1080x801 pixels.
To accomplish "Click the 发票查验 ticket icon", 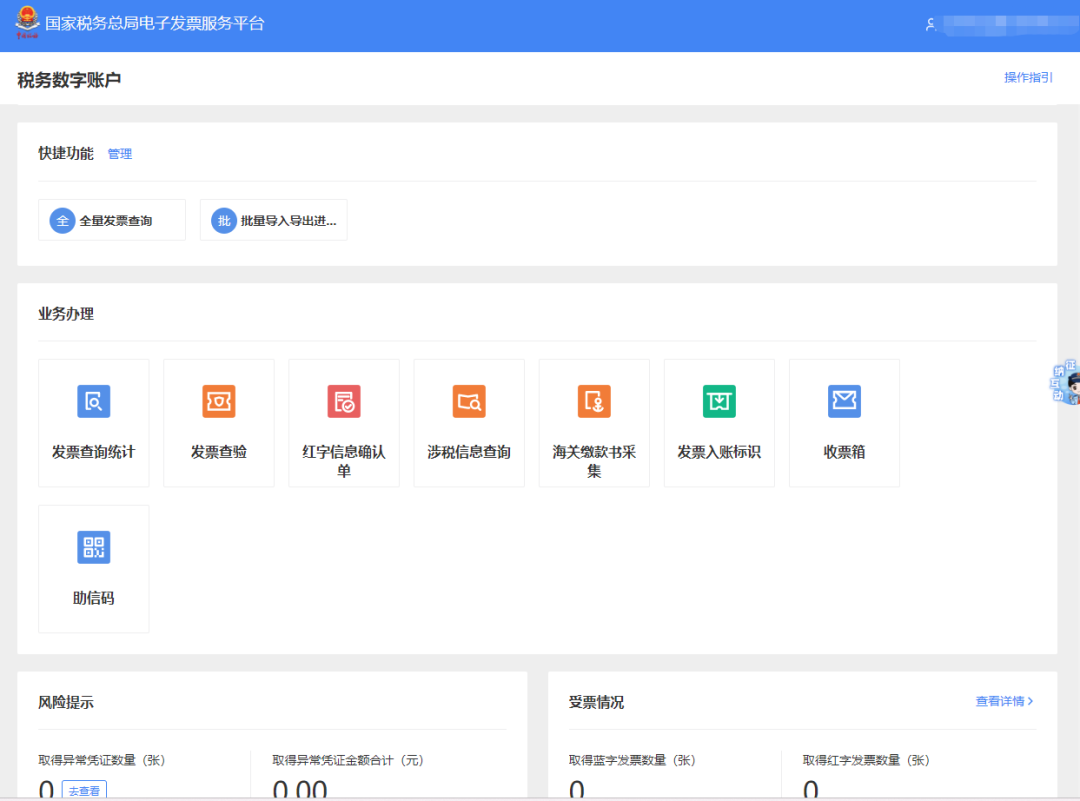I will (218, 402).
